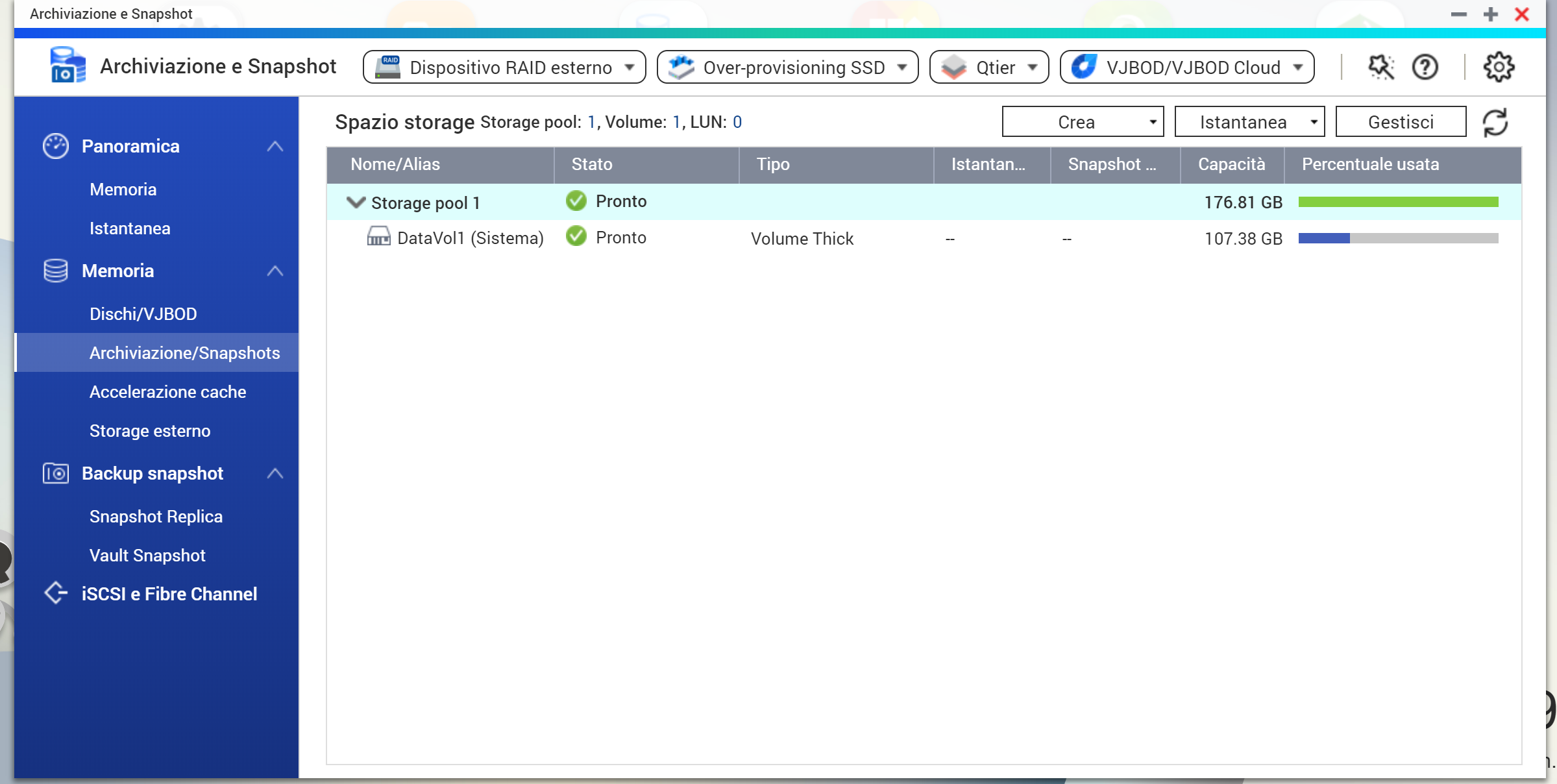Open the Dispositivo RAID esterno dropdown

coord(504,67)
